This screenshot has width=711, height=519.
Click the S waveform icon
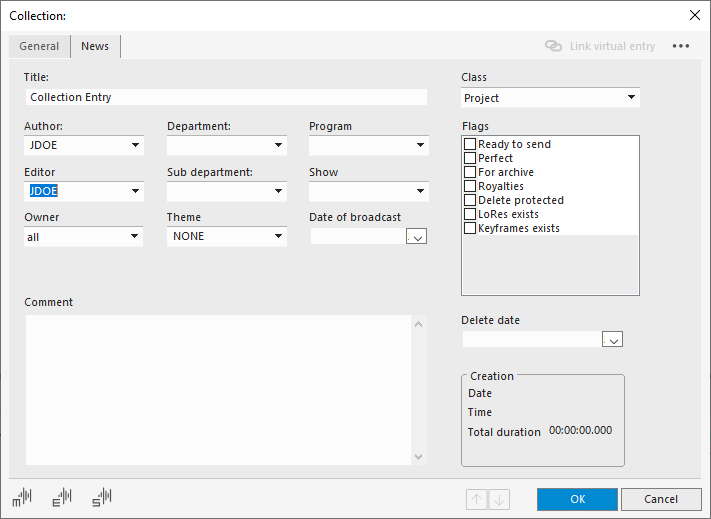101,497
